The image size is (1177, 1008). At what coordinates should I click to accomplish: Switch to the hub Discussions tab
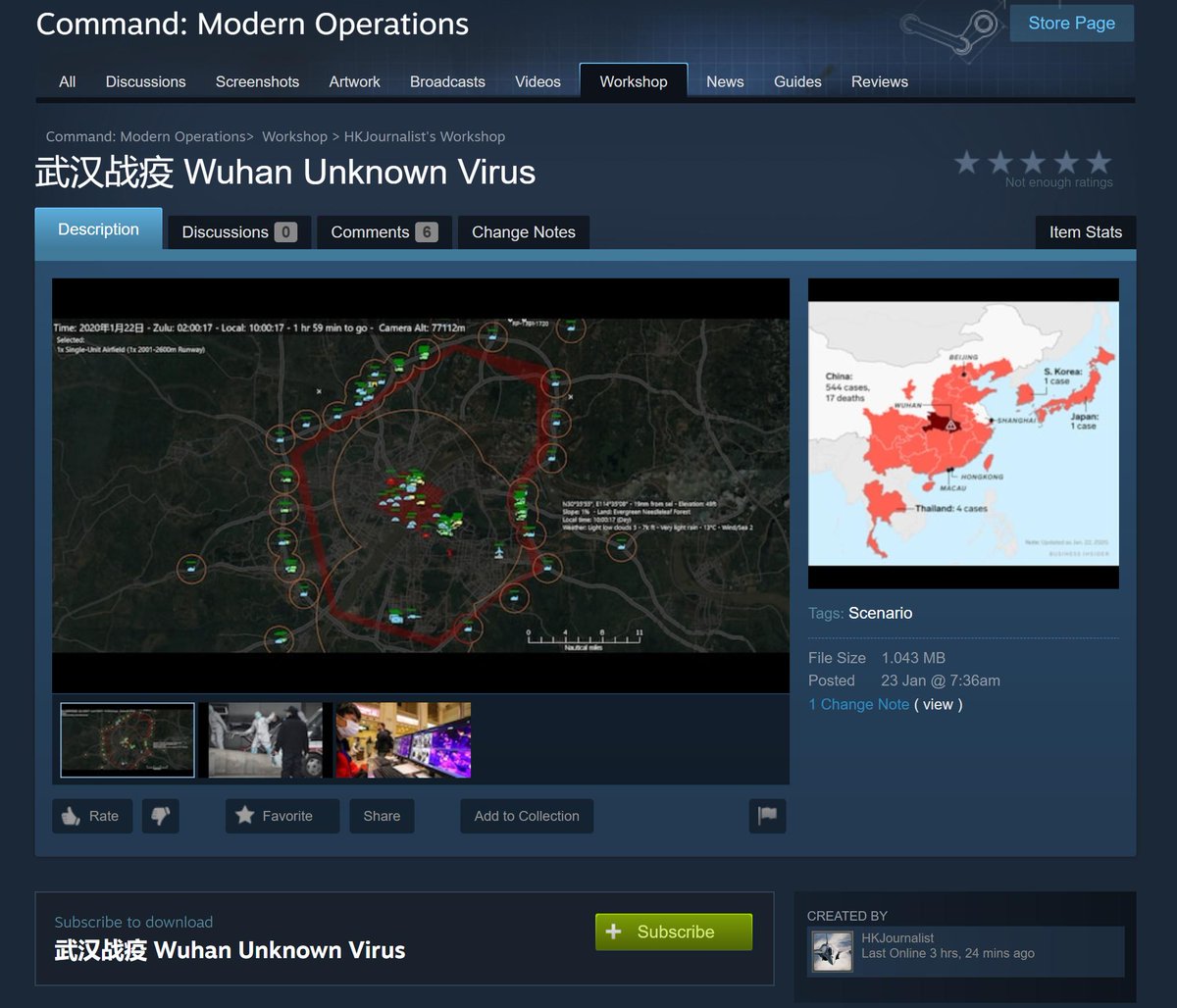146,81
